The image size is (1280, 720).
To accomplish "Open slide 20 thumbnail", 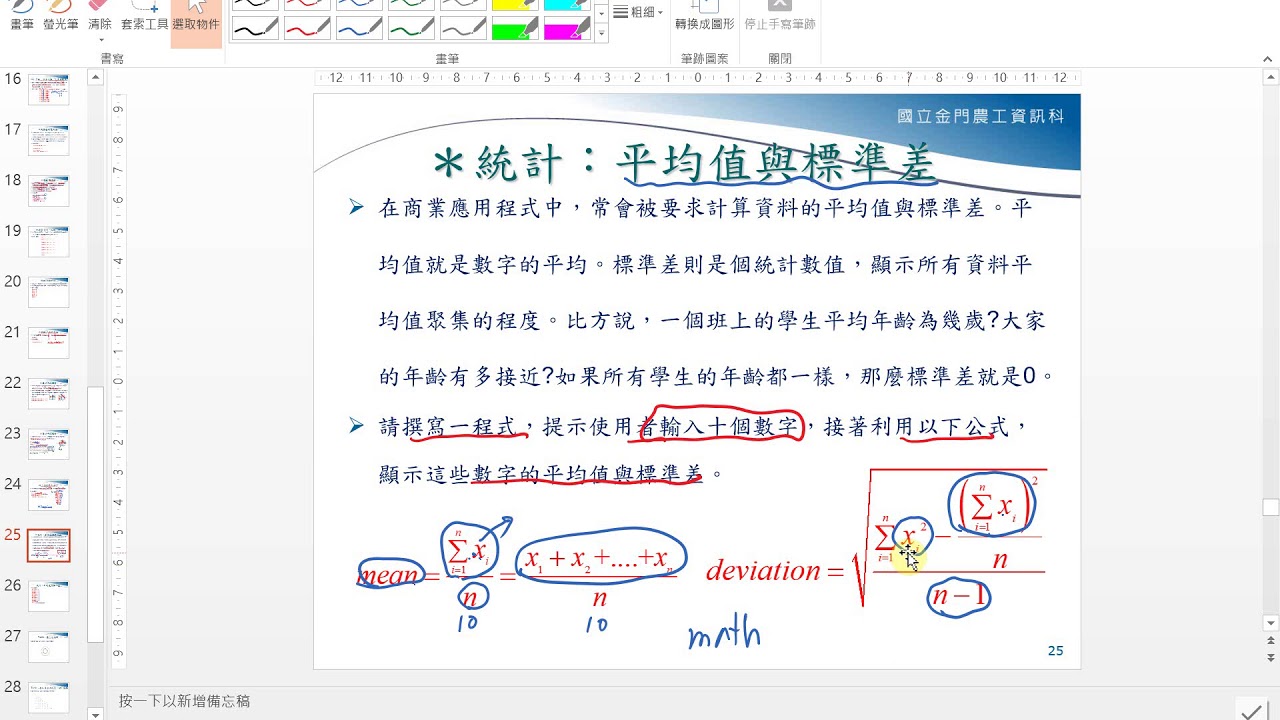I will [48, 292].
